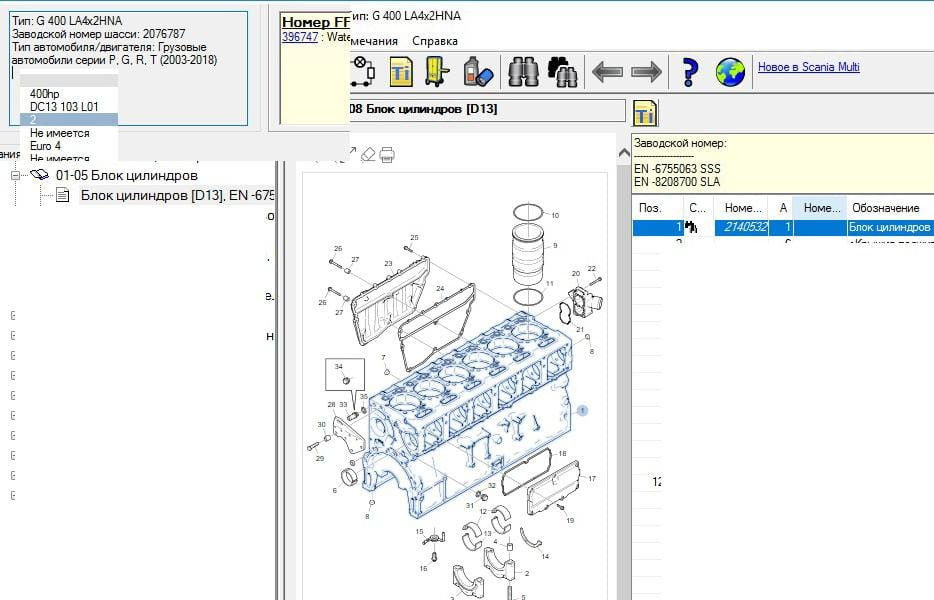This screenshot has width=934, height=600.
Task: Go forward using the right arrow
Action: coord(646,71)
